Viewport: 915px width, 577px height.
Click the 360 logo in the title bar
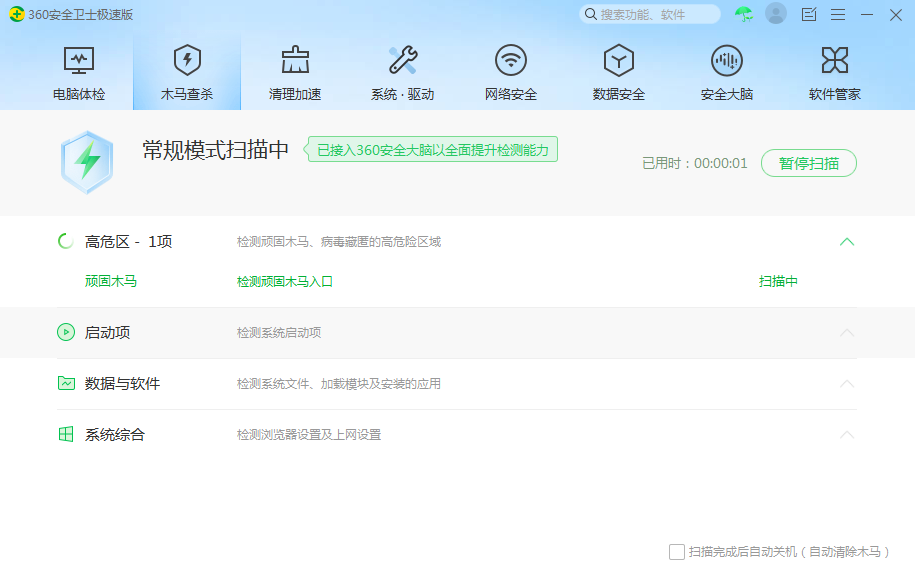(17, 15)
